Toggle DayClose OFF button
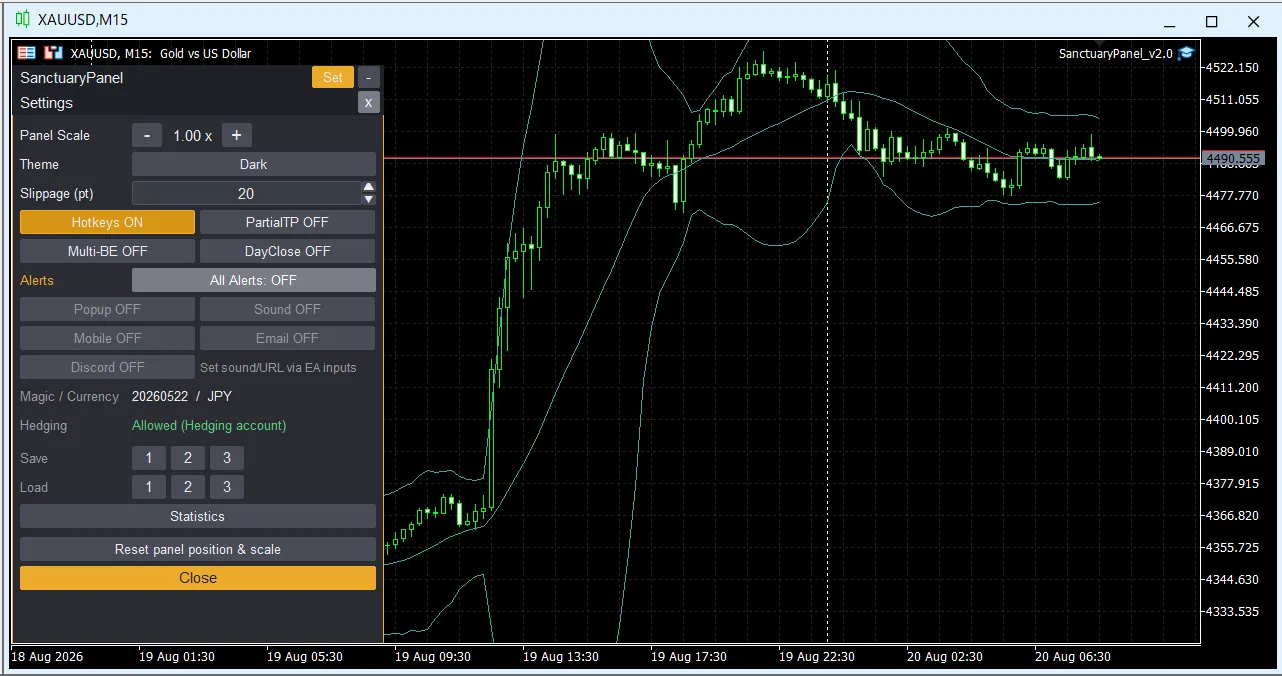The width and height of the screenshot is (1282, 676). point(287,251)
